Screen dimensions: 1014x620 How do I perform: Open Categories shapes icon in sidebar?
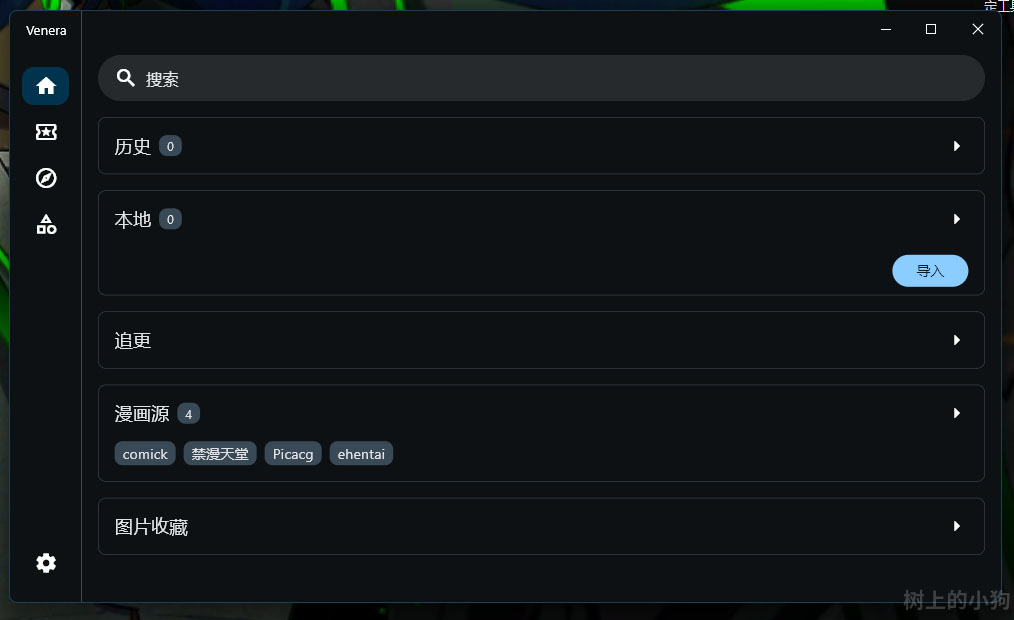[46, 224]
